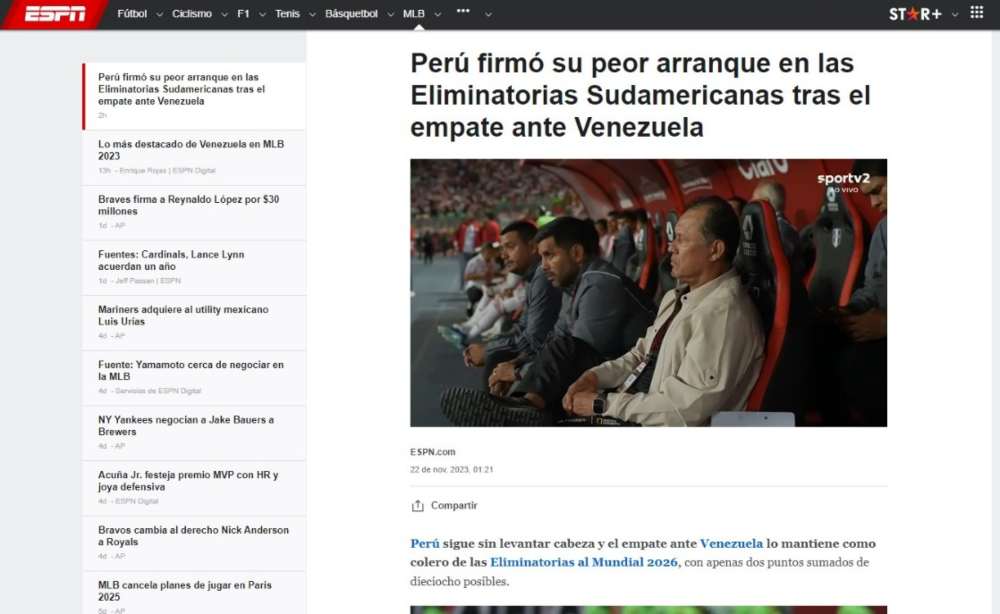Click the article's bench photo
This screenshot has width=1000, height=614.
pyautogui.click(x=648, y=293)
